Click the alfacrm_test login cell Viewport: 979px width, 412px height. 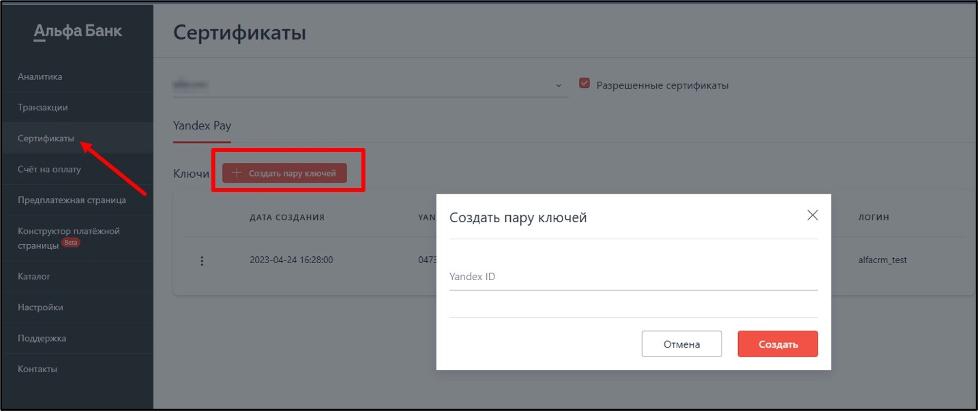[883, 260]
